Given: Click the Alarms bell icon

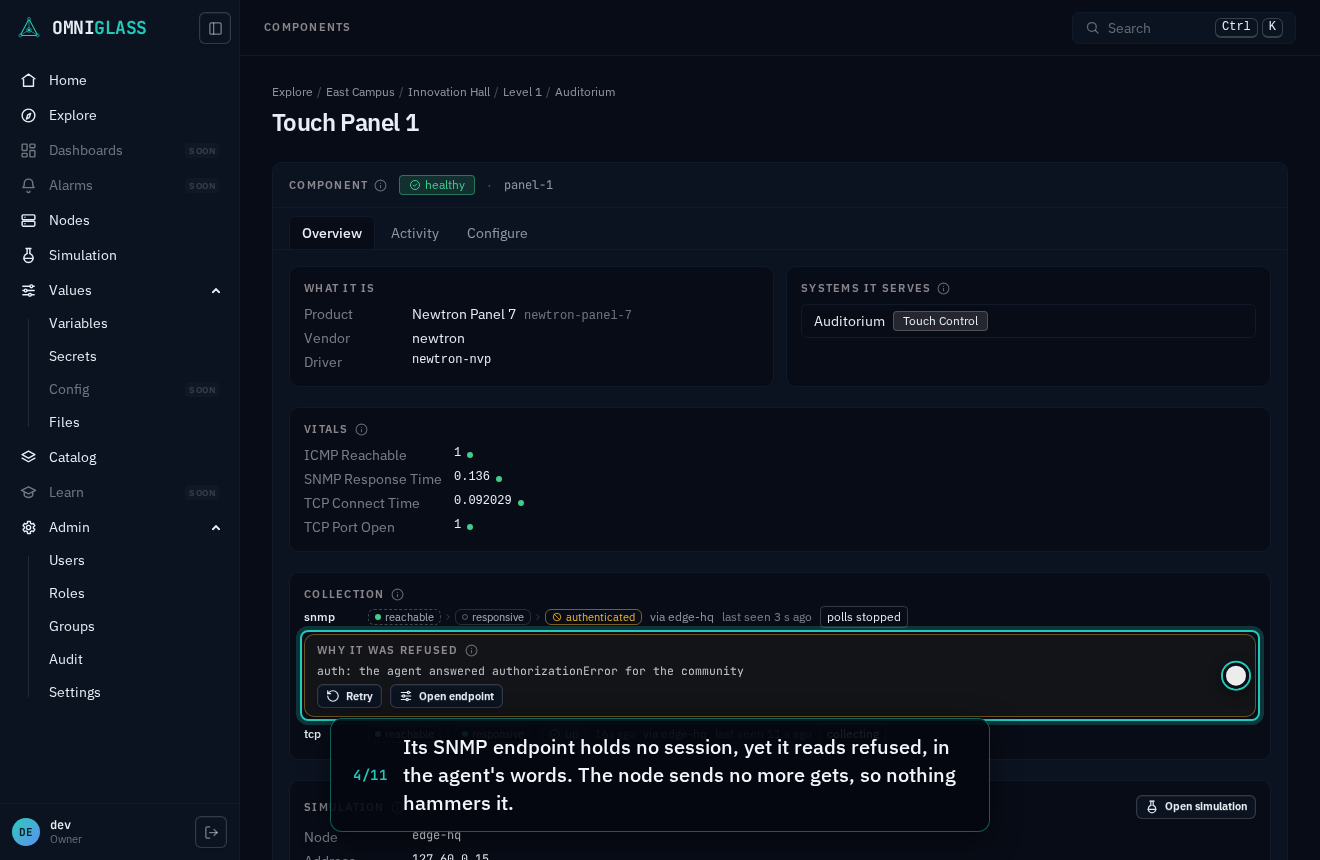Looking at the screenshot, I should click(x=29, y=185).
